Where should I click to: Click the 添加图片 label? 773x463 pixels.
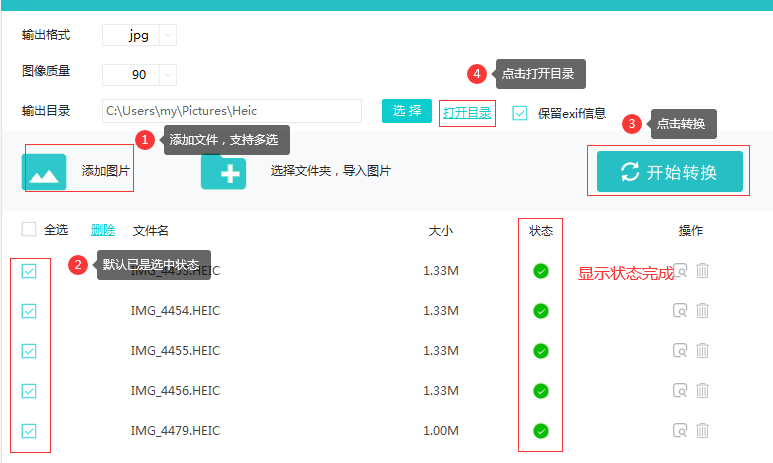coord(105,171)
